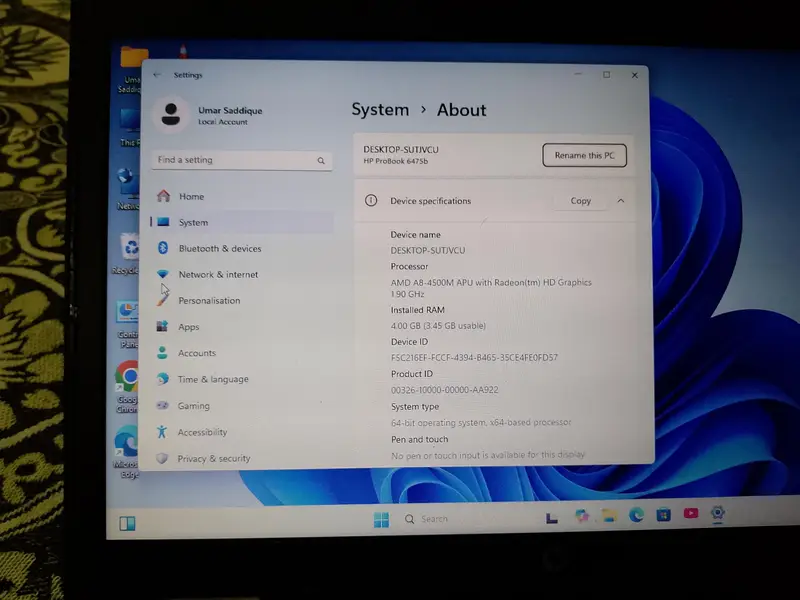Open Accessibility settings
The image size is (800, 600).
[202, 432]
